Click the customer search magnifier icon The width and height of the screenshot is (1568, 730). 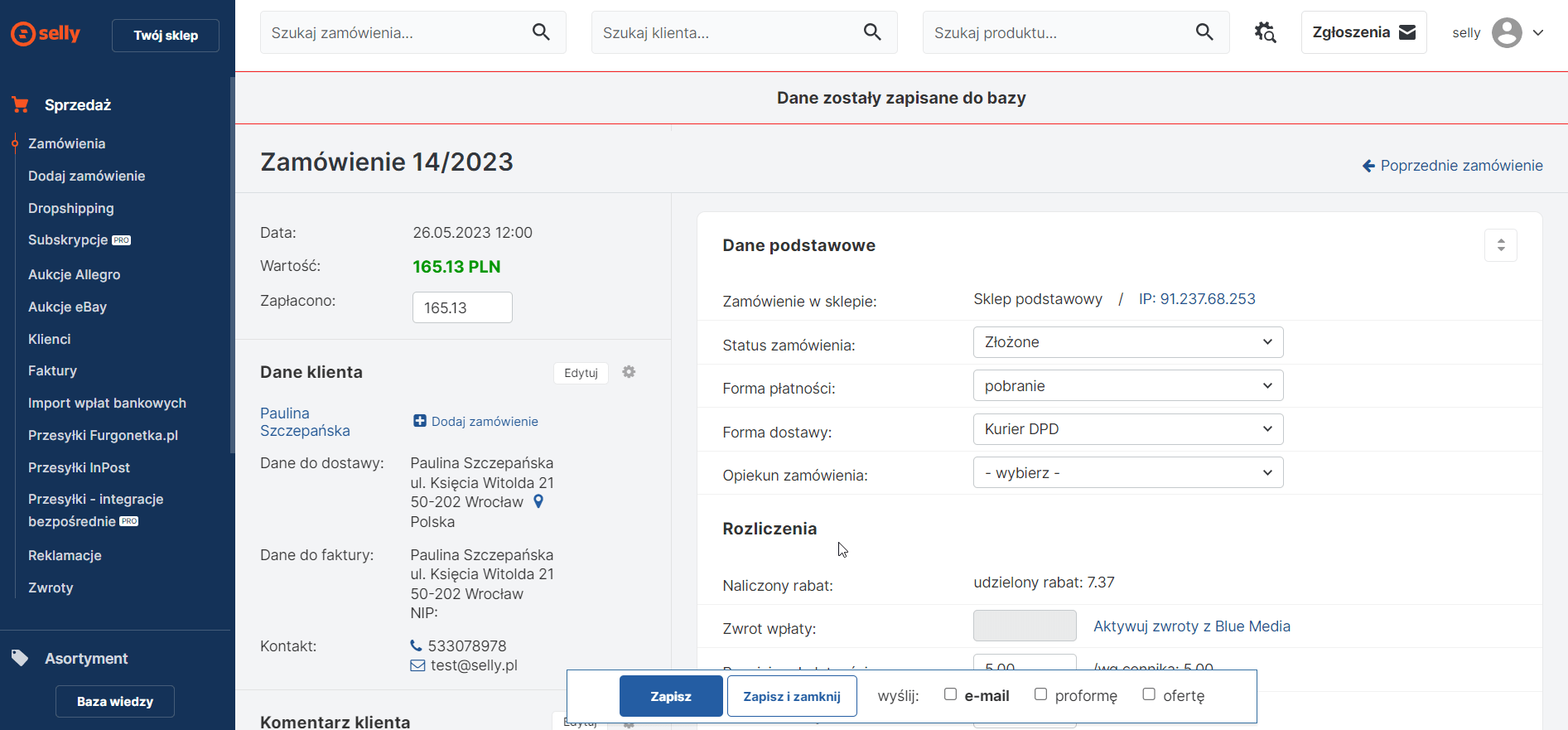(x=872, y=32)
